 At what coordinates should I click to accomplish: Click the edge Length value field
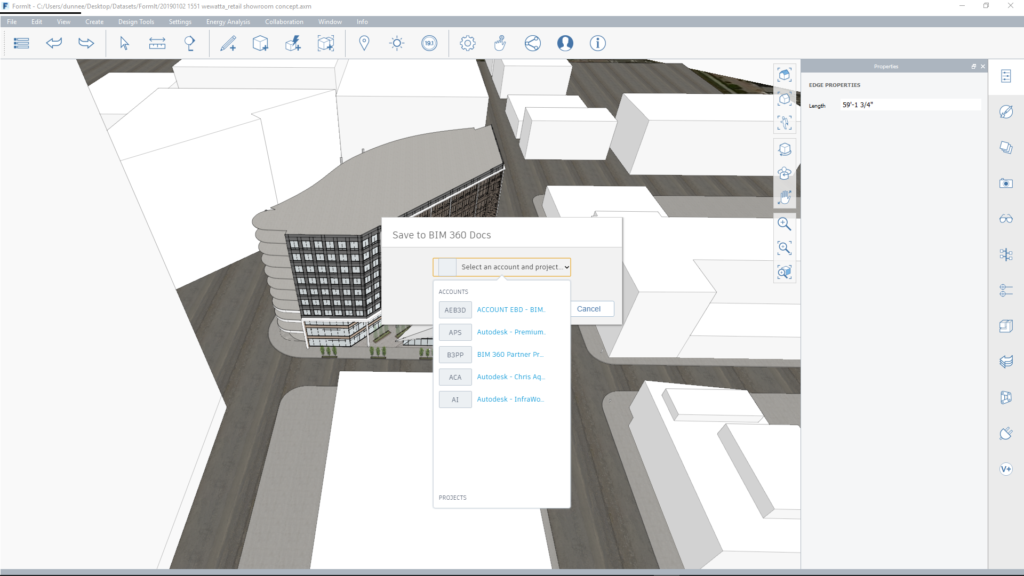[910, 105]
